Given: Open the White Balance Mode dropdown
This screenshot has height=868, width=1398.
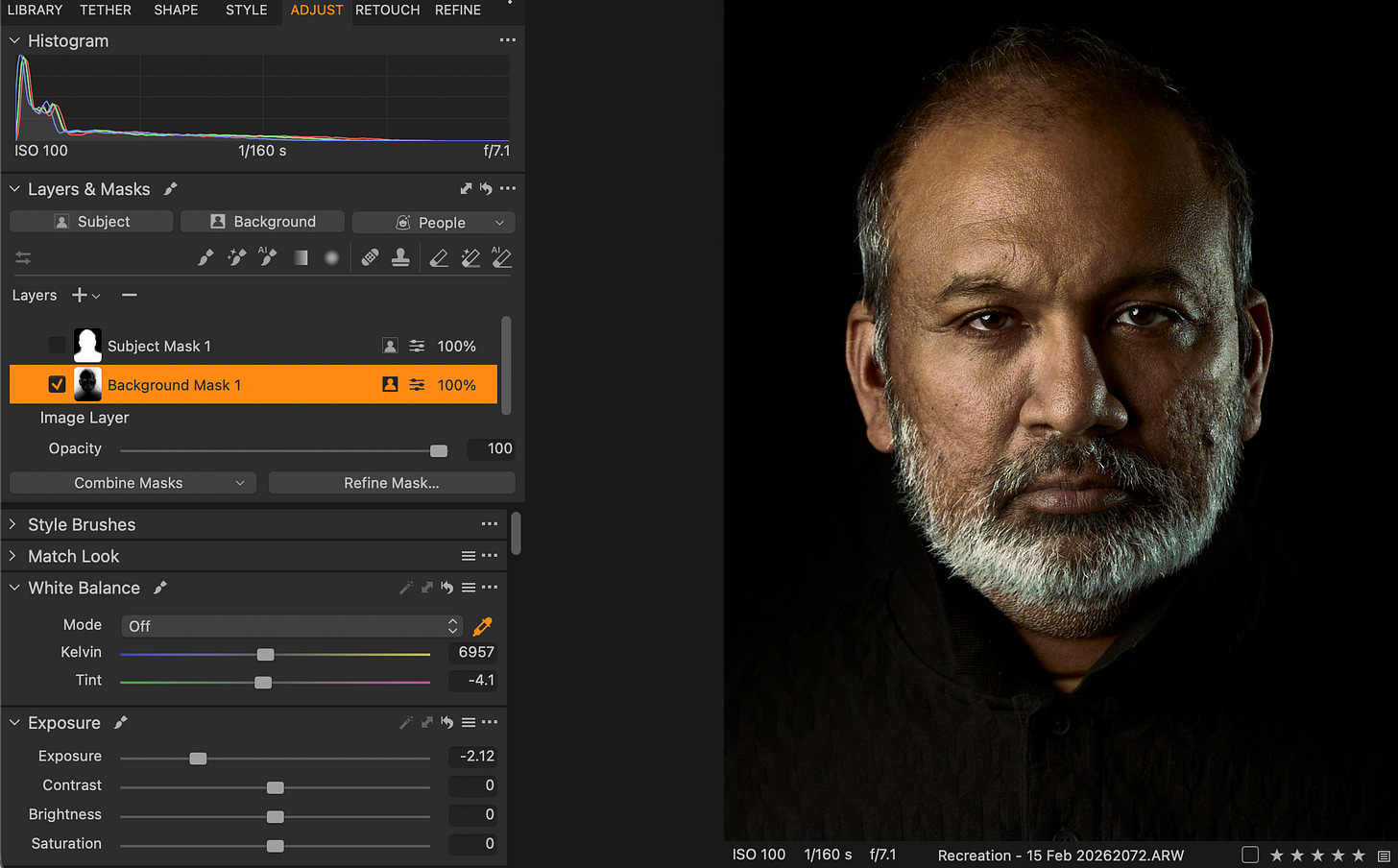Looking at the screenshot, I should [x=292, y=626].
